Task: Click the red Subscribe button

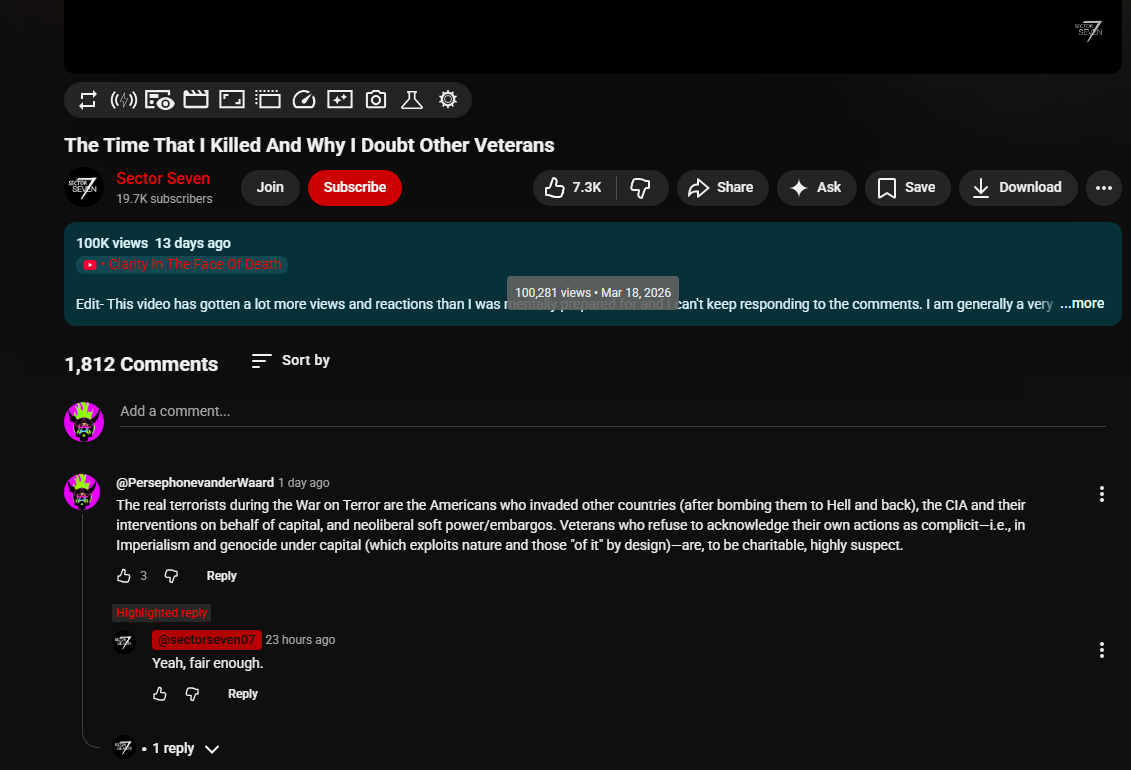Action: click(354, 187)
